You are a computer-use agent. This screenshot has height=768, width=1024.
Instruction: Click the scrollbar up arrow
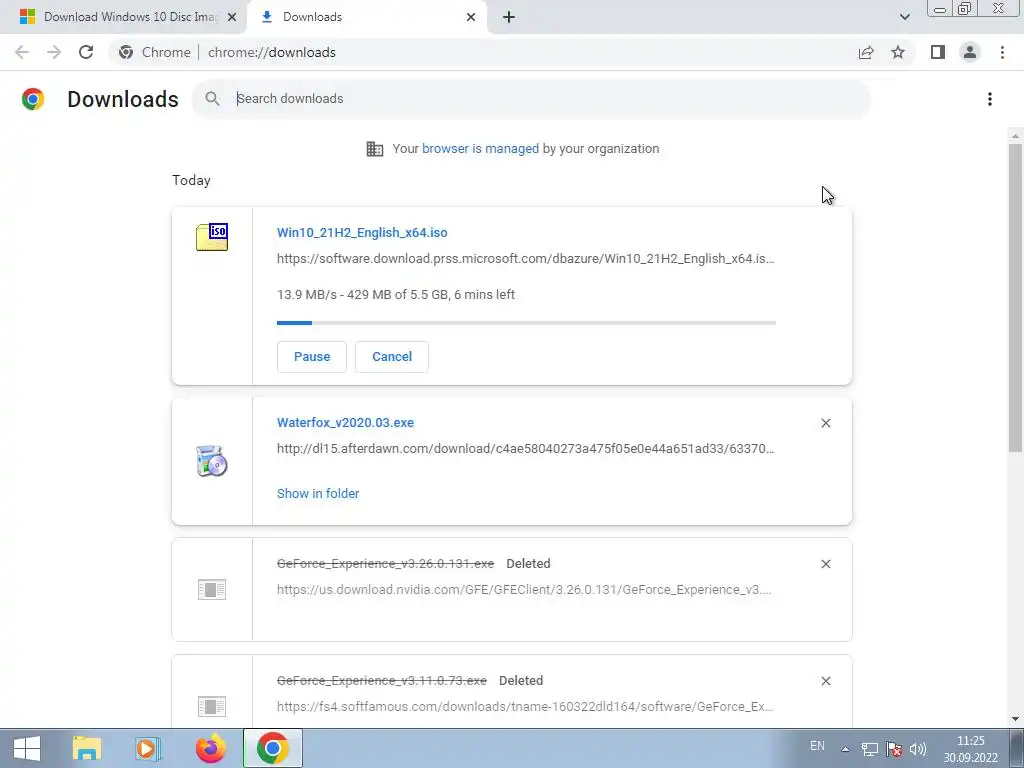tap(1015, 136)
